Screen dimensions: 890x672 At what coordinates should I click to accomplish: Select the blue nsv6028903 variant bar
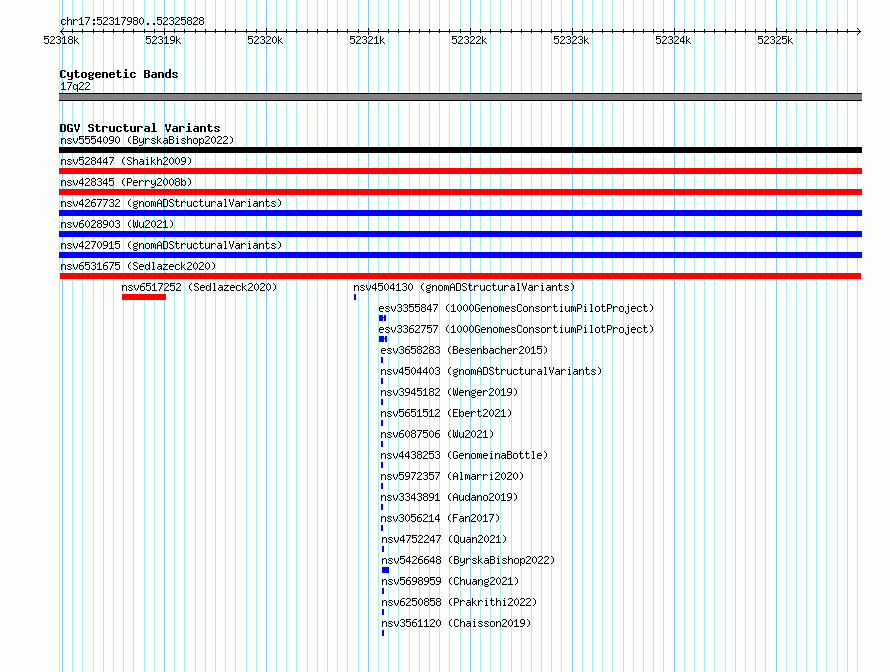click(460, 234)
